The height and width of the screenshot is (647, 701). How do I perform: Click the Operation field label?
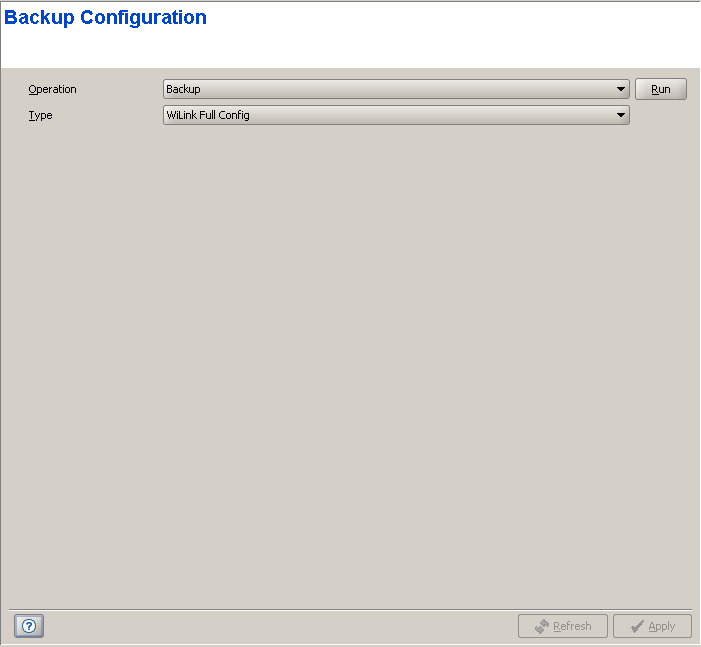(52, 89)
